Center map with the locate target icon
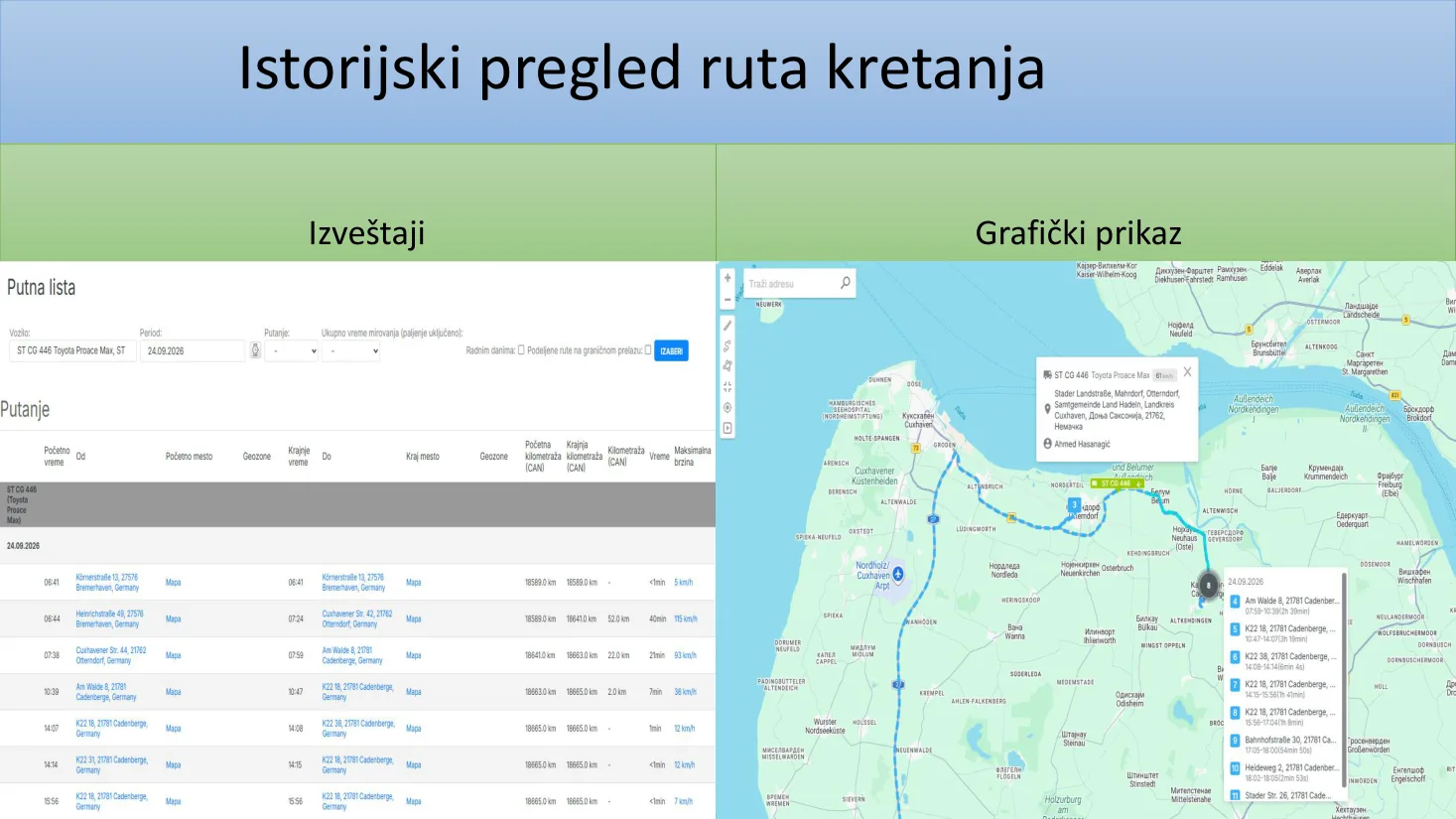1456x819 pixels. 728,408
